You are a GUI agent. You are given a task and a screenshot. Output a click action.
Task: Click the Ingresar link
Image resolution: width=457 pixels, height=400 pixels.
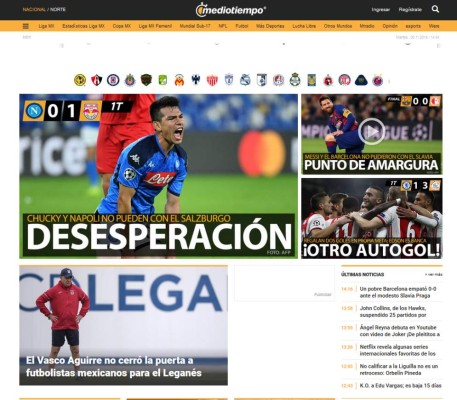coord(381,10)
